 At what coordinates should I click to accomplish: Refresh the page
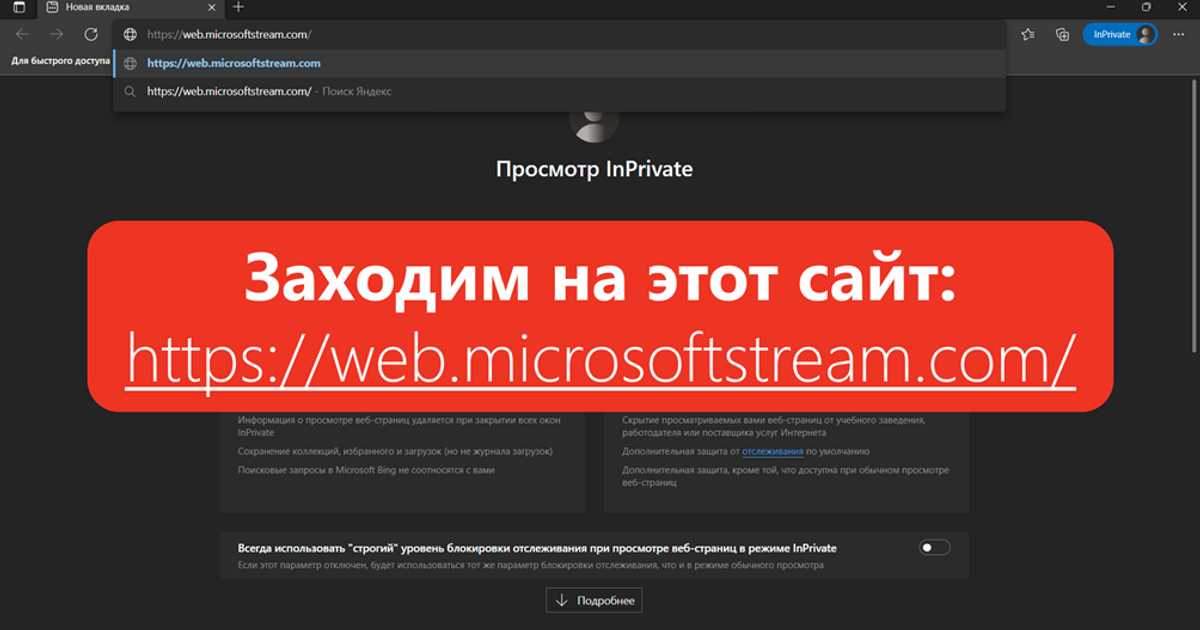coord(91,34)
